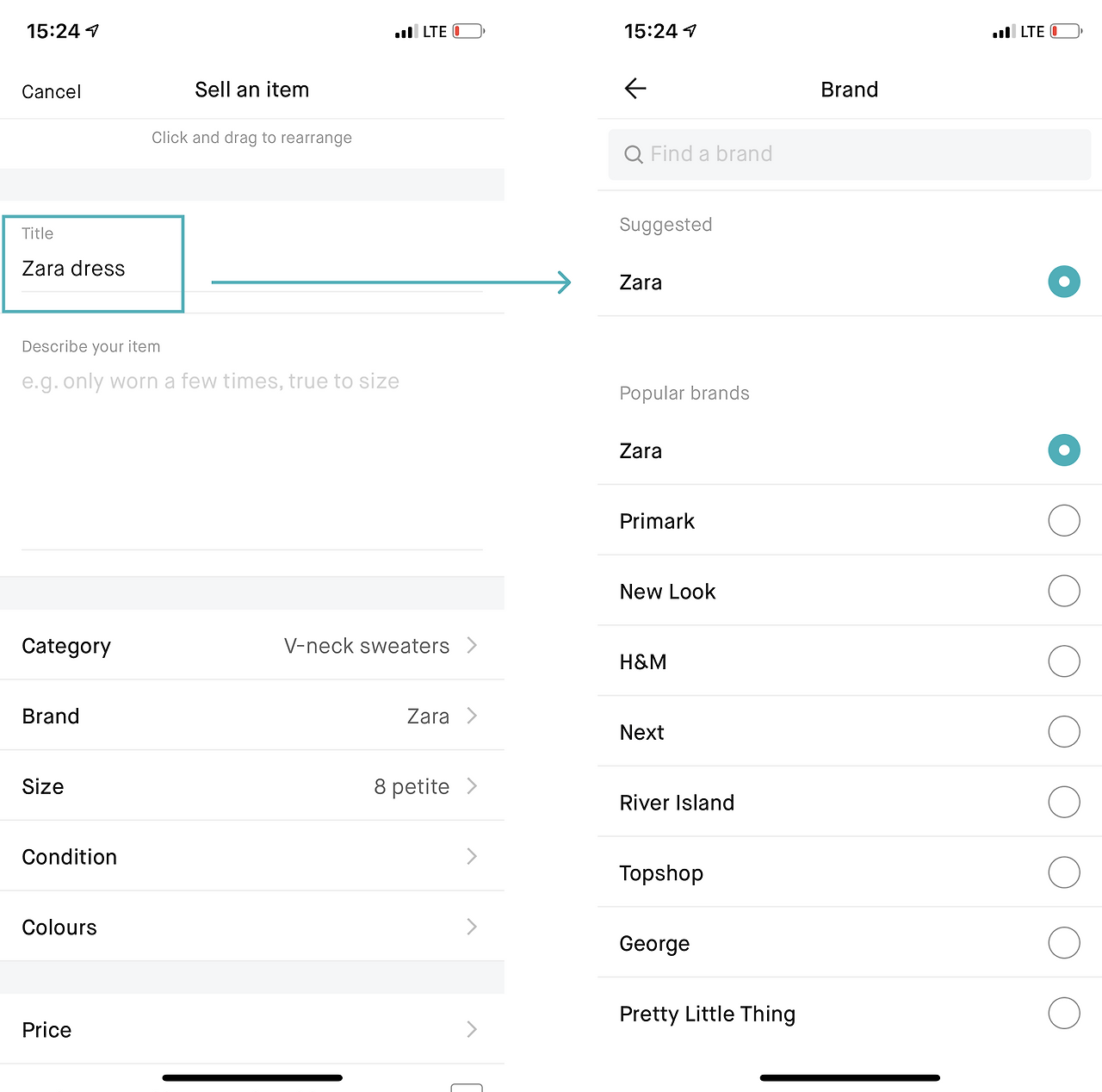
Task: Select the Primark radio button
Action: point(1064,521)
